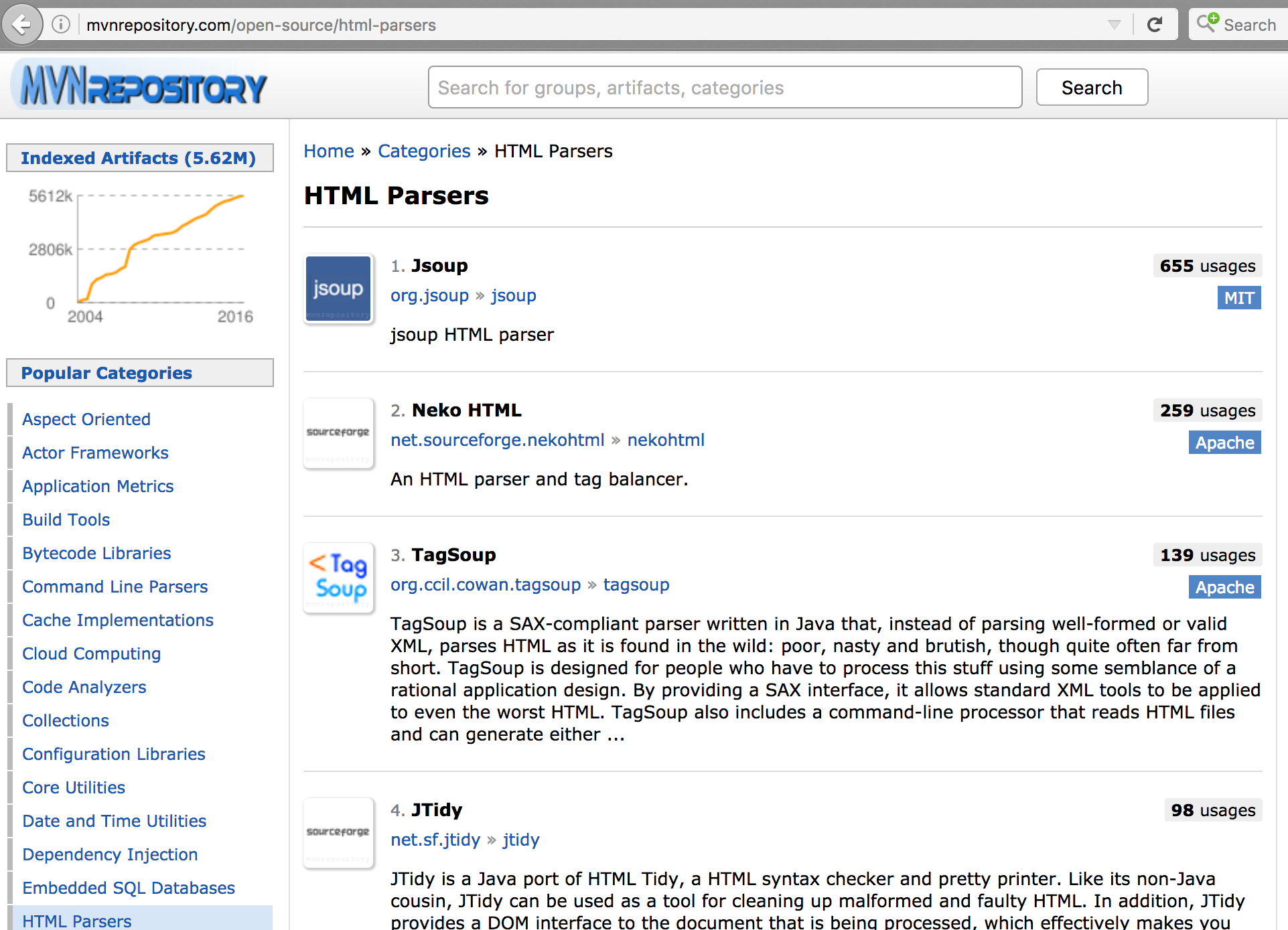Open the nekohtml artifact id link
1288x930 pixels.
[x=666, y=440]
